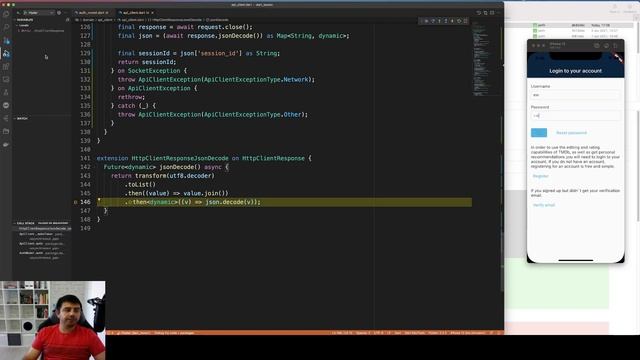Click 'rethrow' on line 134
Viewport: 640px width, 360px height.
[x=130, y=97]
